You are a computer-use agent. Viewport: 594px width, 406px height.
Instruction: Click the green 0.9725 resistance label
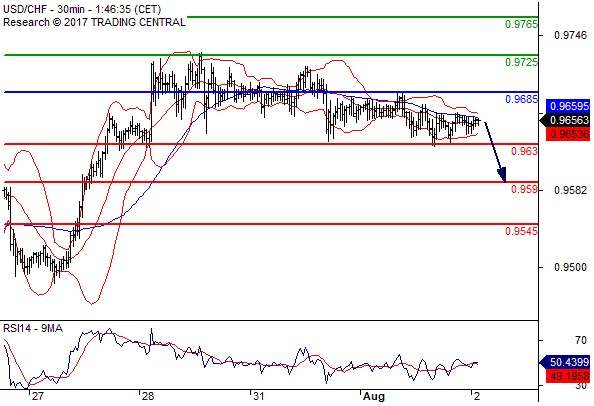pyautogui.click(x=521, y=62)
